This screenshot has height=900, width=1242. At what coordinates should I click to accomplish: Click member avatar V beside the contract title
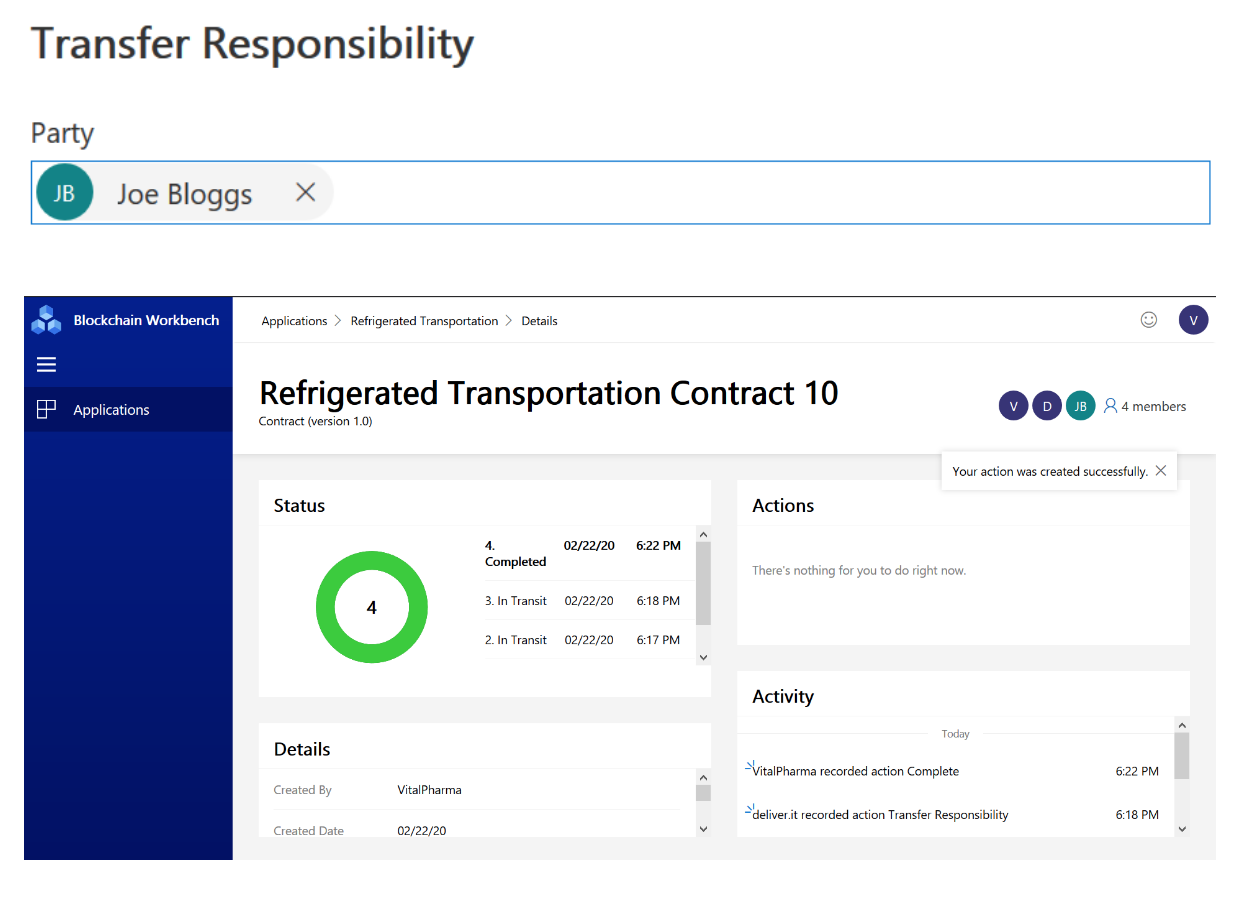(x=1013, y=406)
